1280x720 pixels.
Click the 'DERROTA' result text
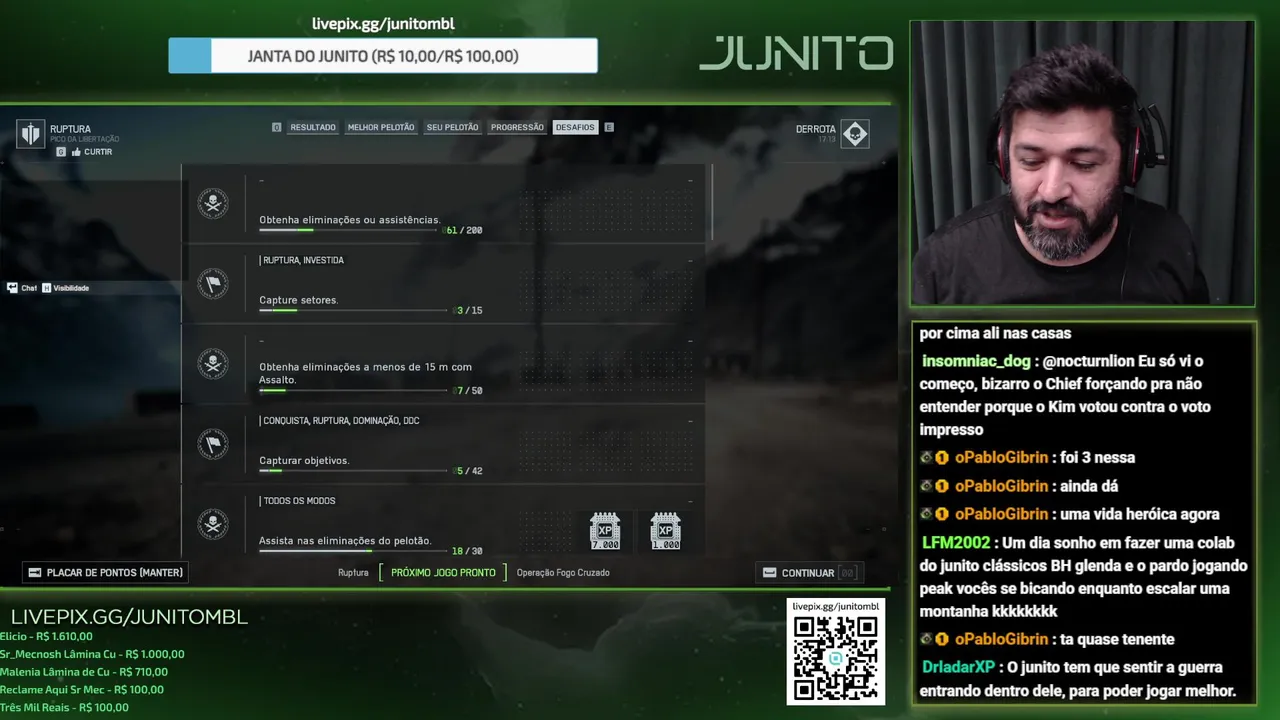tap(816, 129)
